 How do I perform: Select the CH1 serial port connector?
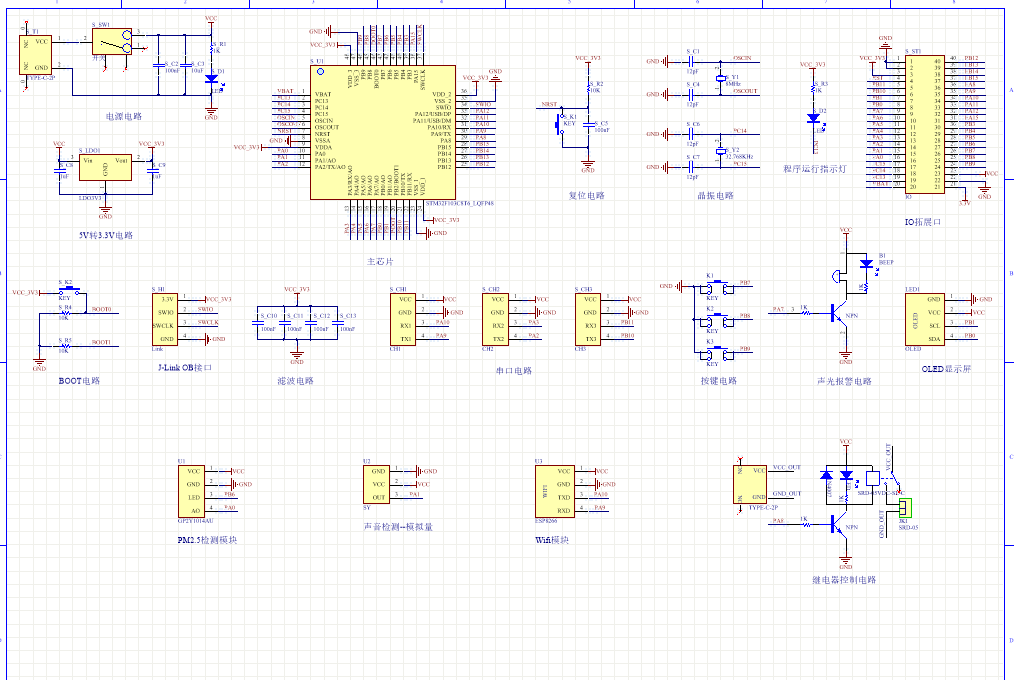click(403, 319)
